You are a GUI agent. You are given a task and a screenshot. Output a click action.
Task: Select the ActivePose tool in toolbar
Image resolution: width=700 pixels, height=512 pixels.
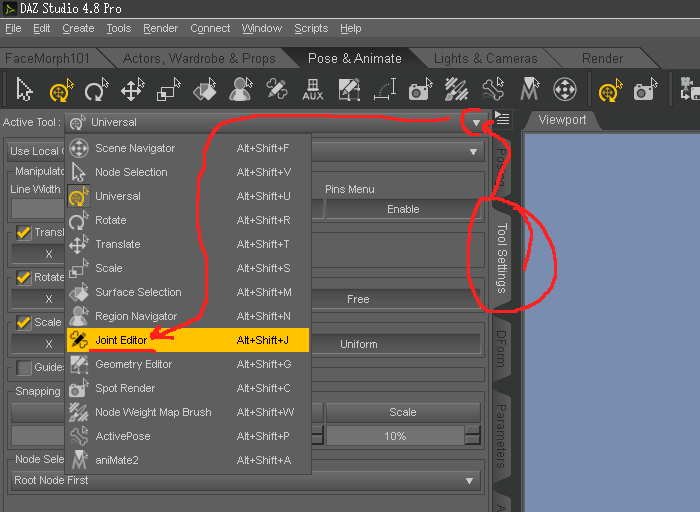(493, 89)
